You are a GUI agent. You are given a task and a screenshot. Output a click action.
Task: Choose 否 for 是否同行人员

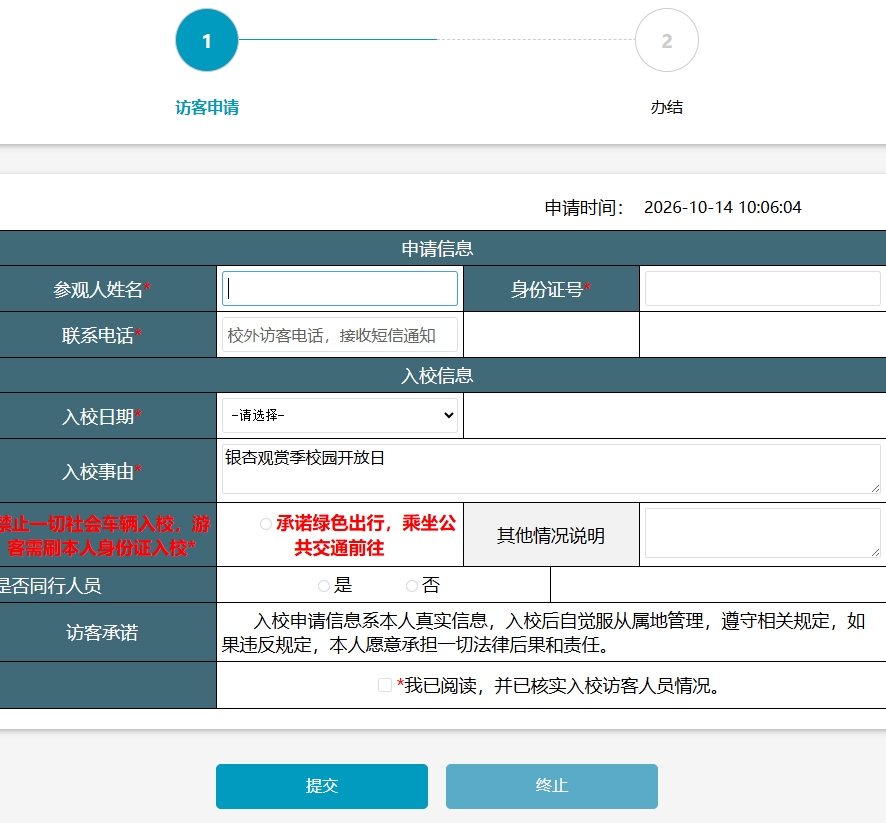click(412, 586)
